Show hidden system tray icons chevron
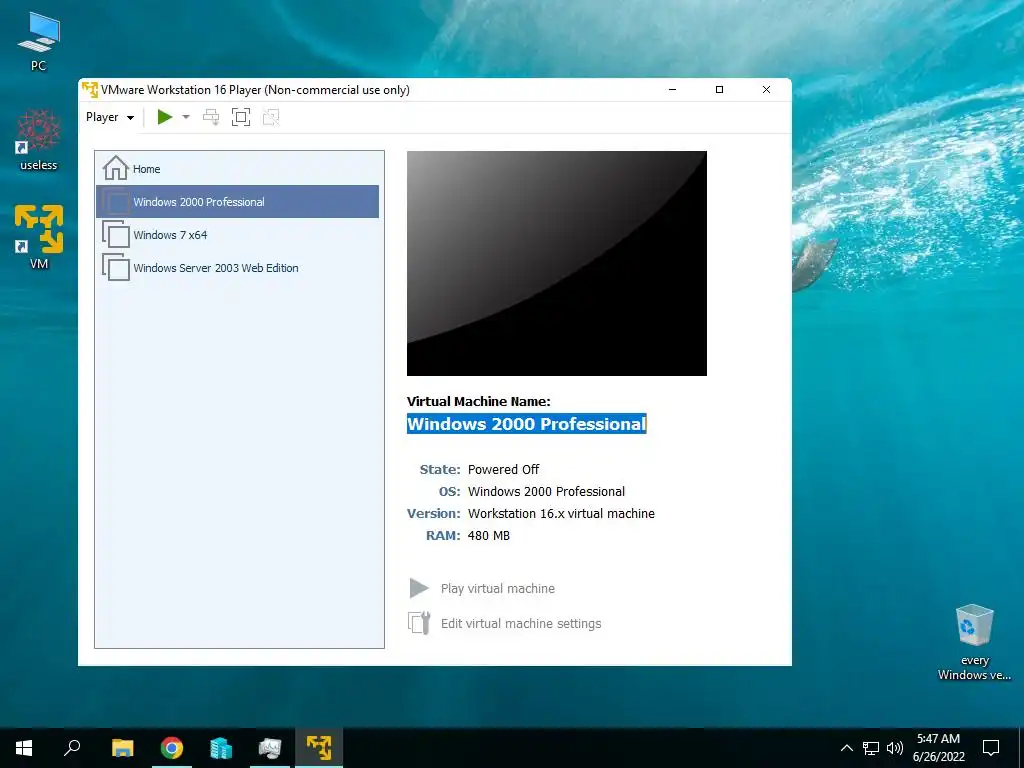1024x768 pixels. click(x=846, y=748)
